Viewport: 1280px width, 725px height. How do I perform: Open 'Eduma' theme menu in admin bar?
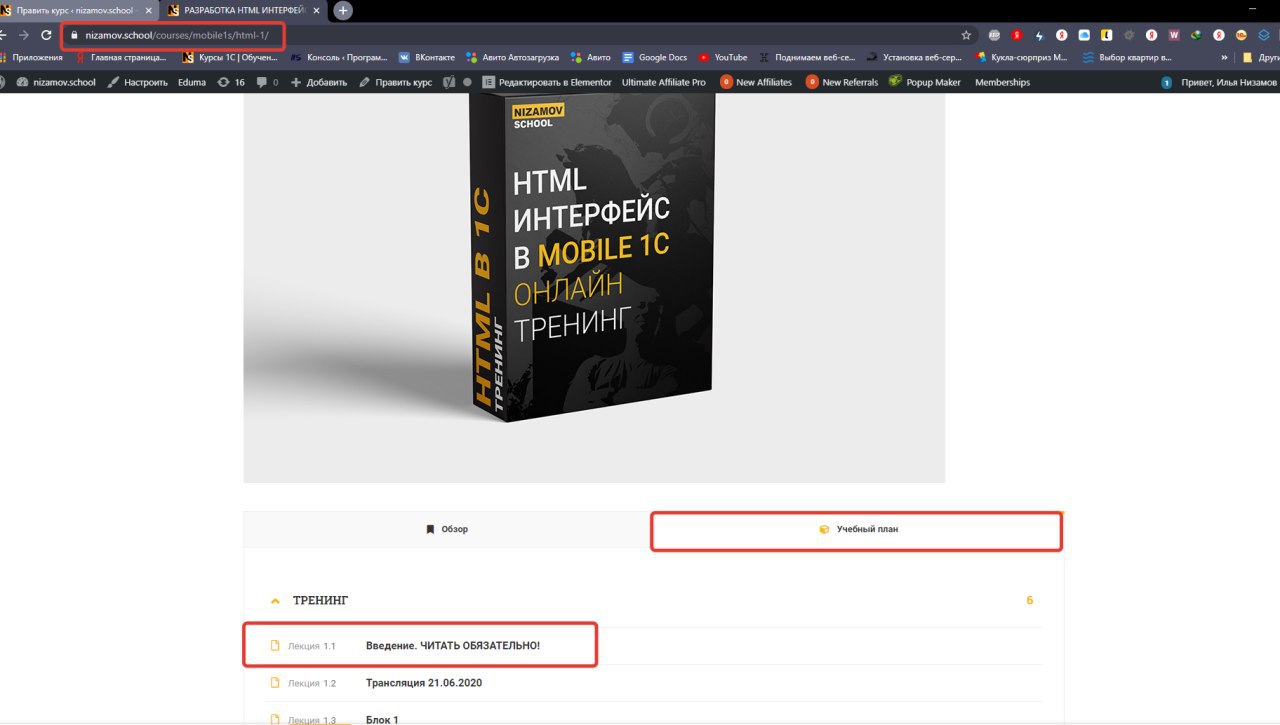point(192,82)
